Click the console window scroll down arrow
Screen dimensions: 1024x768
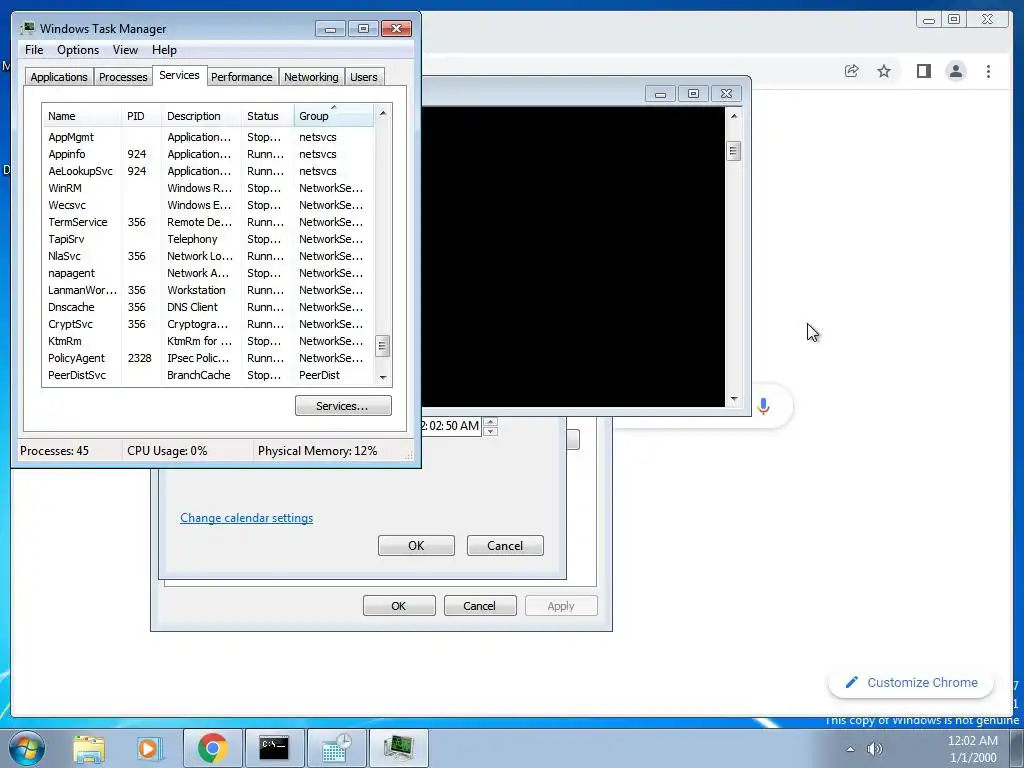point(733,399)
